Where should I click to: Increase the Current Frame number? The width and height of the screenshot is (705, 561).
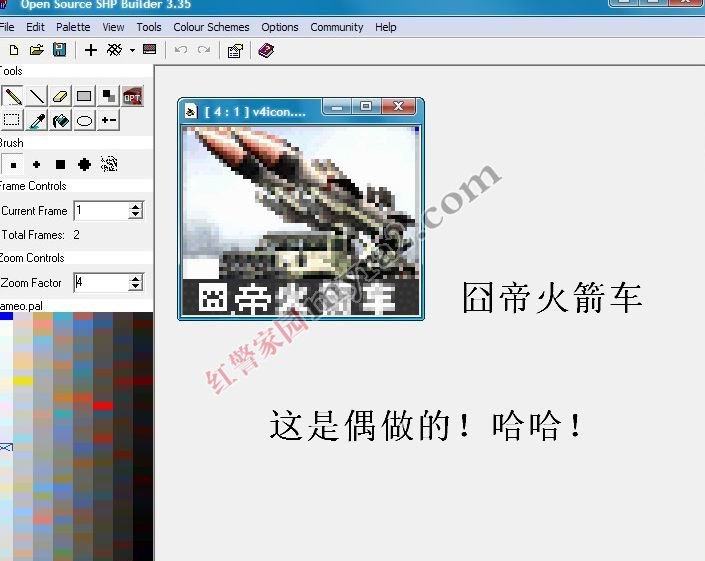click(x=135, y=206)
